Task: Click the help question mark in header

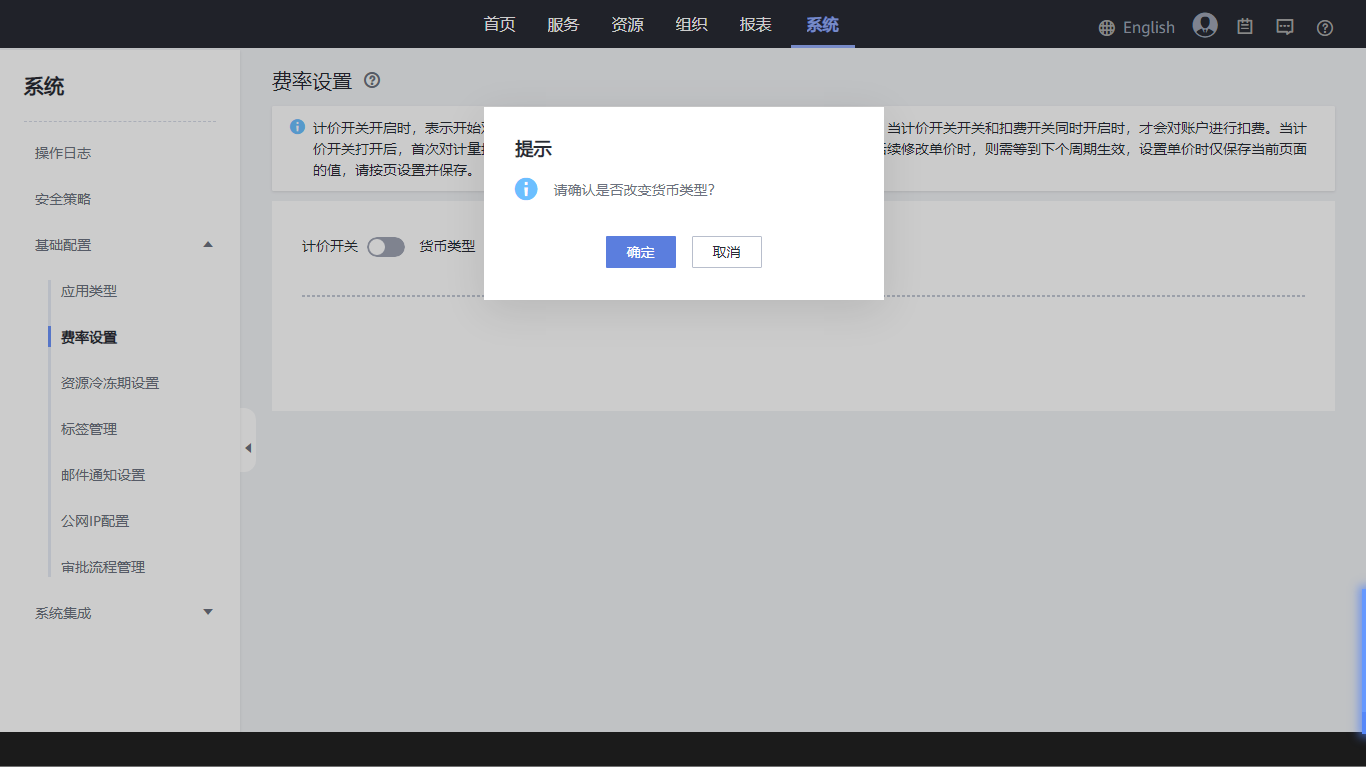Action: click(x=1325, y=28)
